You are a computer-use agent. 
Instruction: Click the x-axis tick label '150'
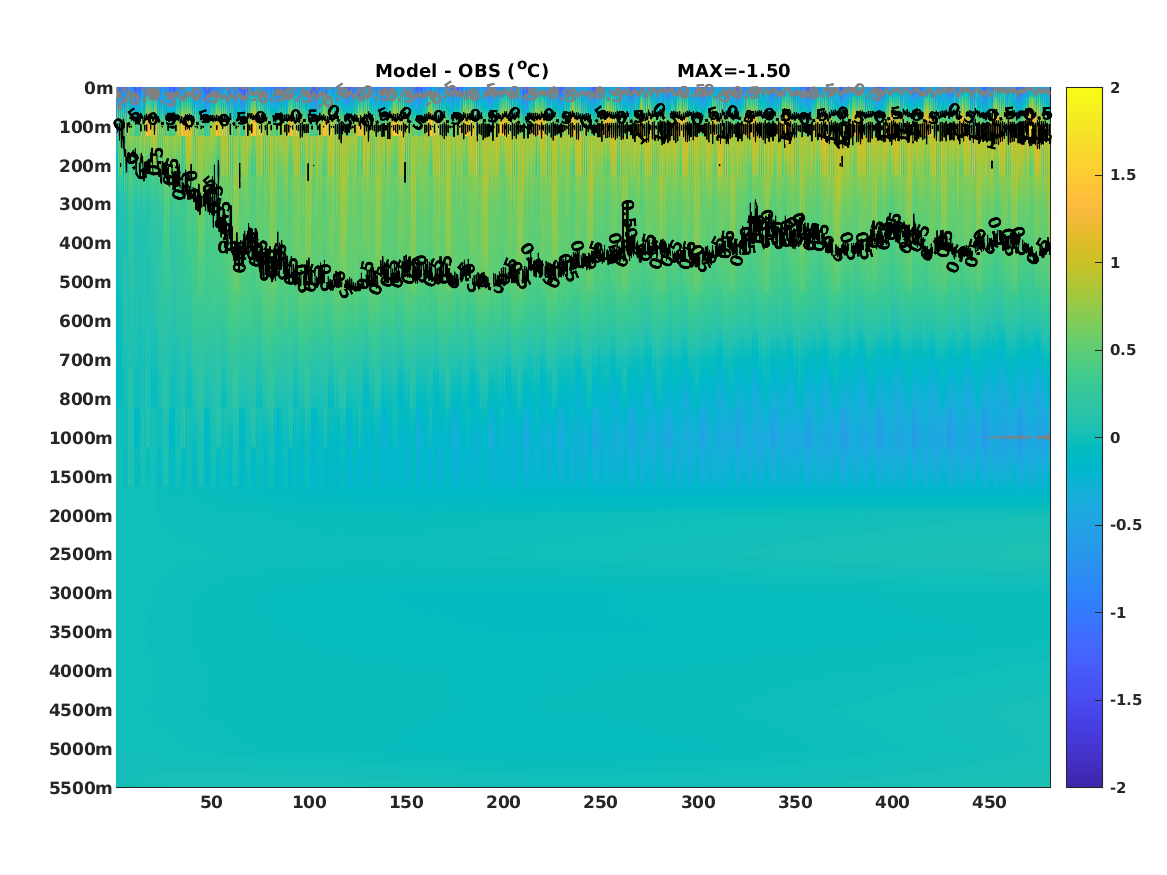pyautogui.click(x=406, y=802)
